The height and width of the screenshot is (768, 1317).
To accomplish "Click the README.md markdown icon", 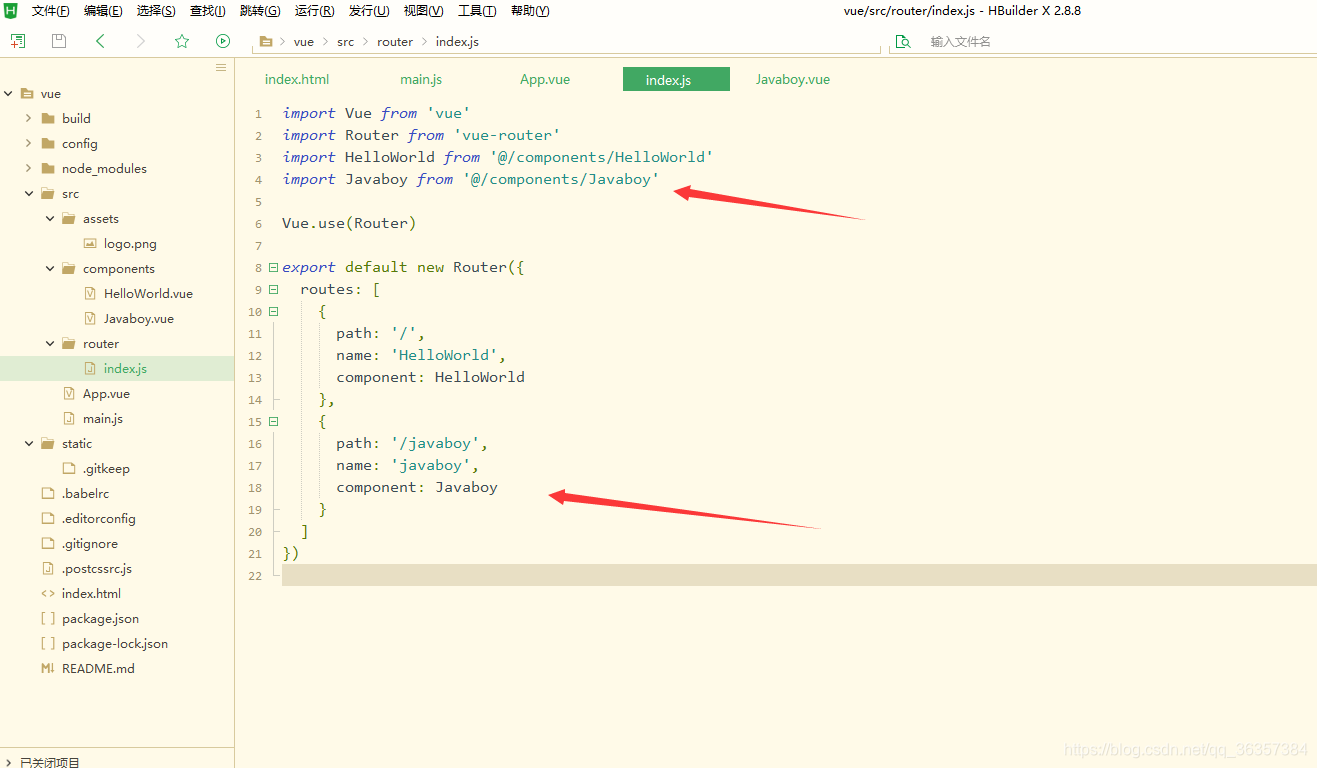I will [47, 668].
